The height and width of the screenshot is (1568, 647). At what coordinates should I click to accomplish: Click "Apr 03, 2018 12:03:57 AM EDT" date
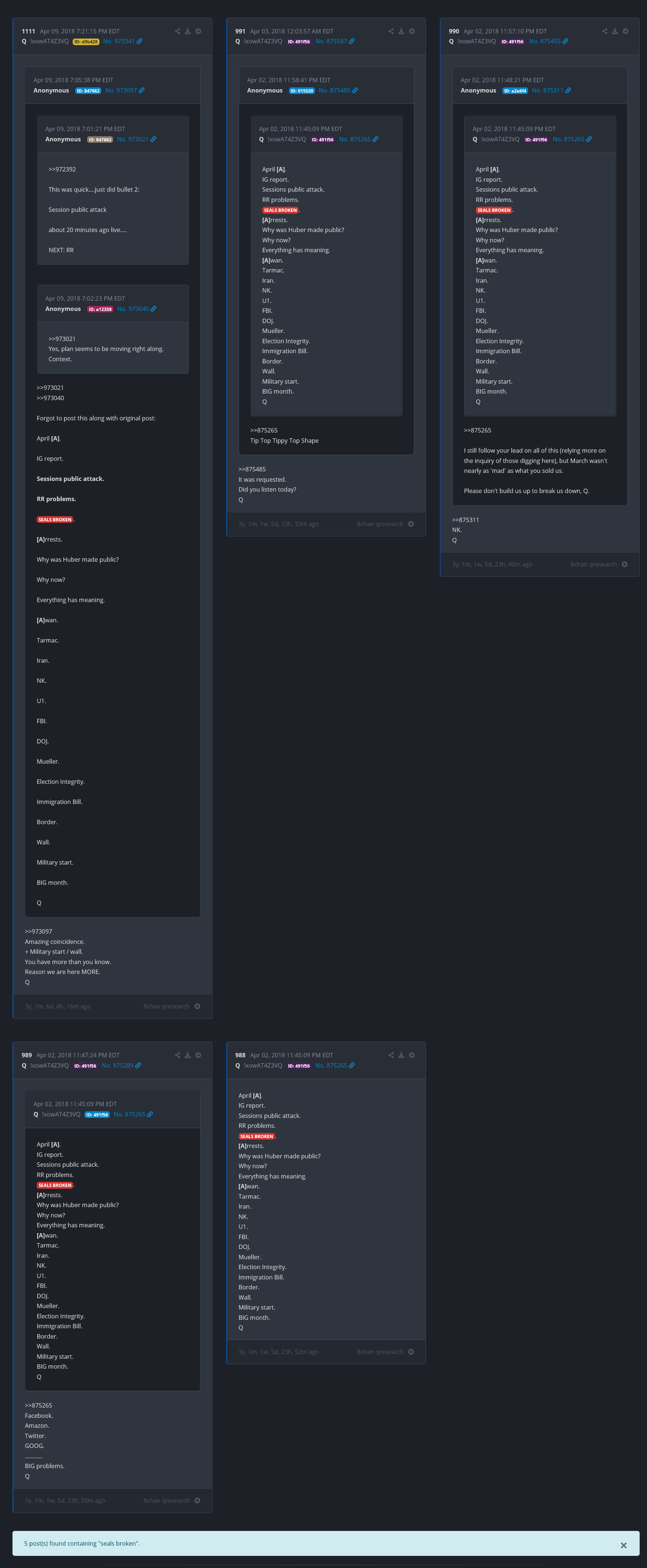[292, 31]
